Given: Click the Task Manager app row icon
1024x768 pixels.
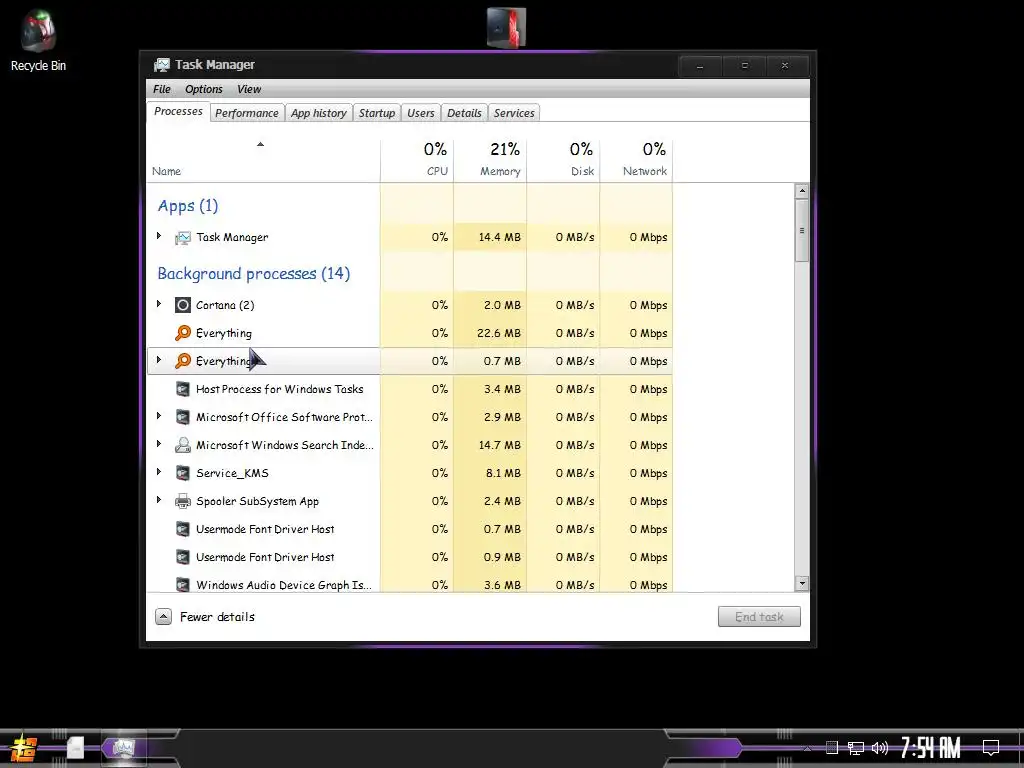Looking at the screenshot, I should click(183, 238).
